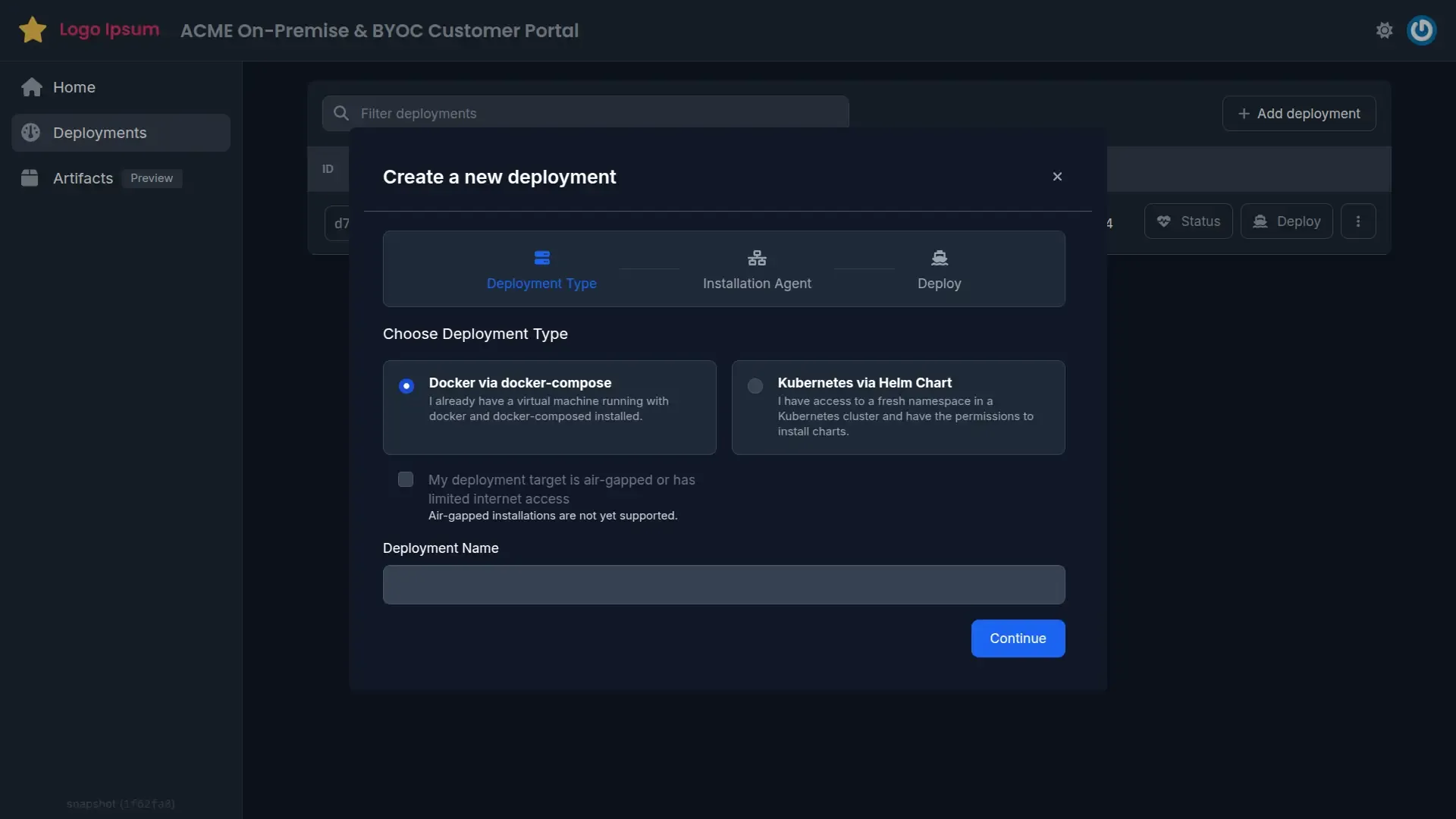Image resolution: width=1456 pixels, height=819 pixels.
Task: Switch to the Deployments section in sidebar
Action: pyautogui.click(x=99, y=132)
